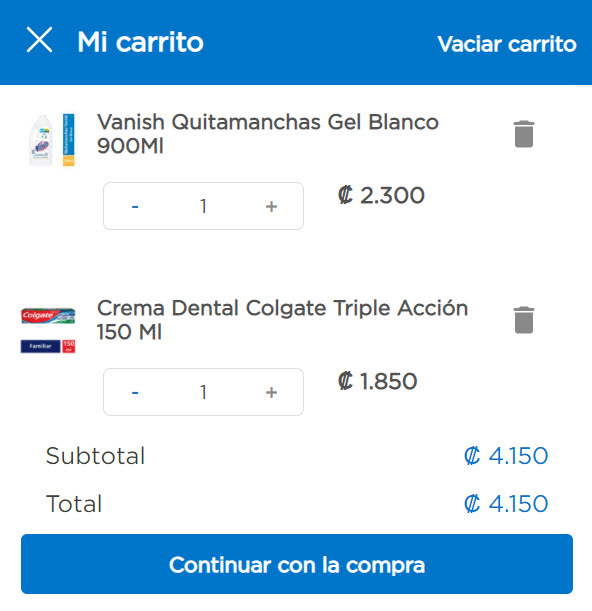This screenshot has width=592, height=611.
Task: Decrease Colgate toothpaste quantity with minus
Action: (135, 392)
